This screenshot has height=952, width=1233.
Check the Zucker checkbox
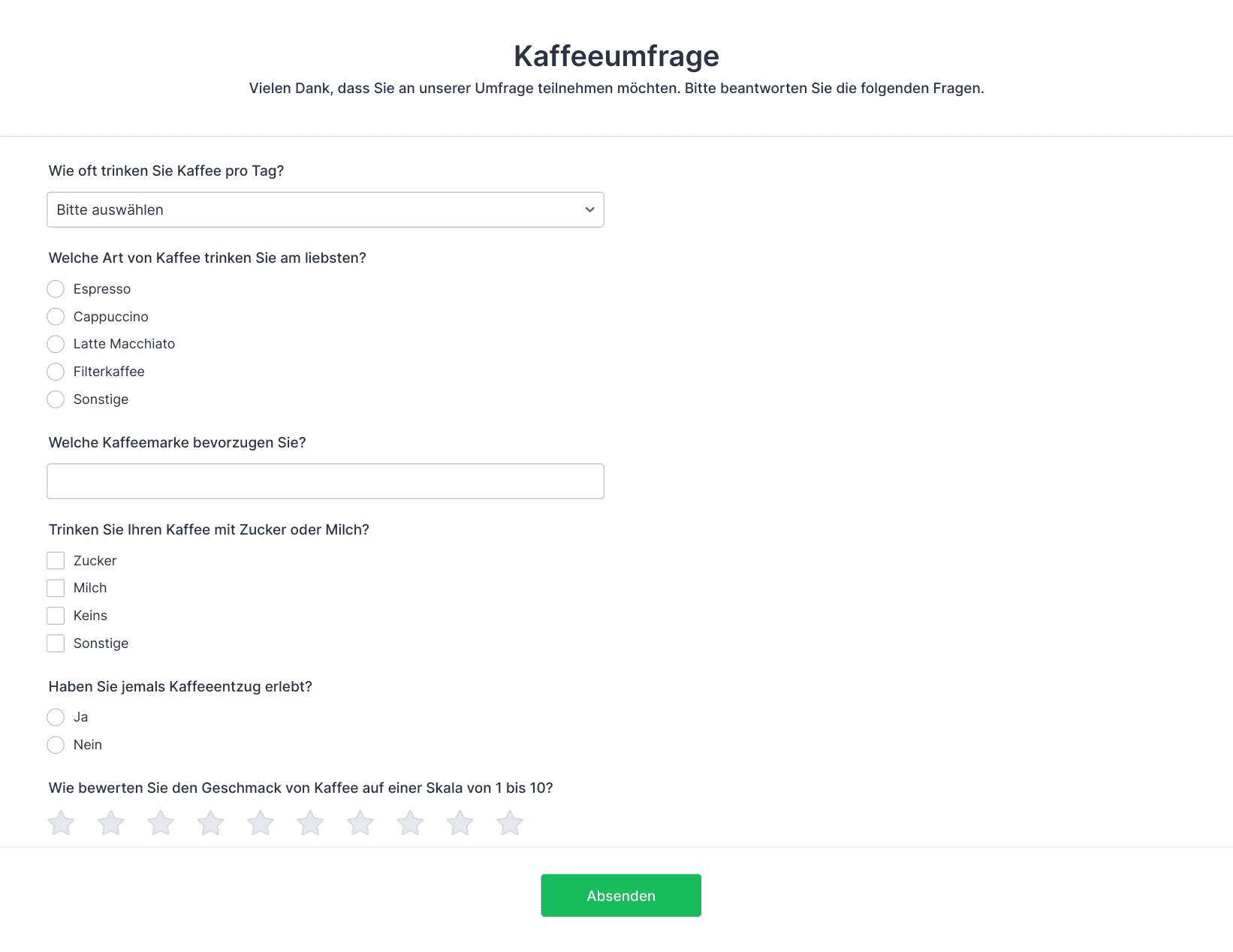(x=56, y=561)
